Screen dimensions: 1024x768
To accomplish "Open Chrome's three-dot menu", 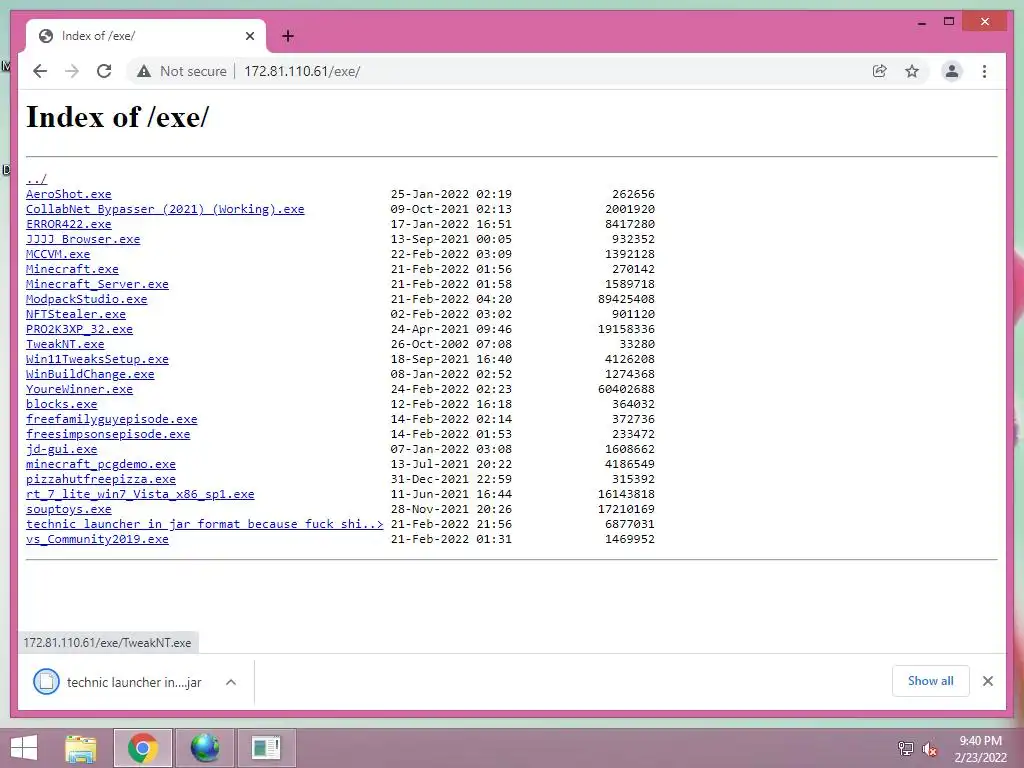I will (x=984, y=71).
